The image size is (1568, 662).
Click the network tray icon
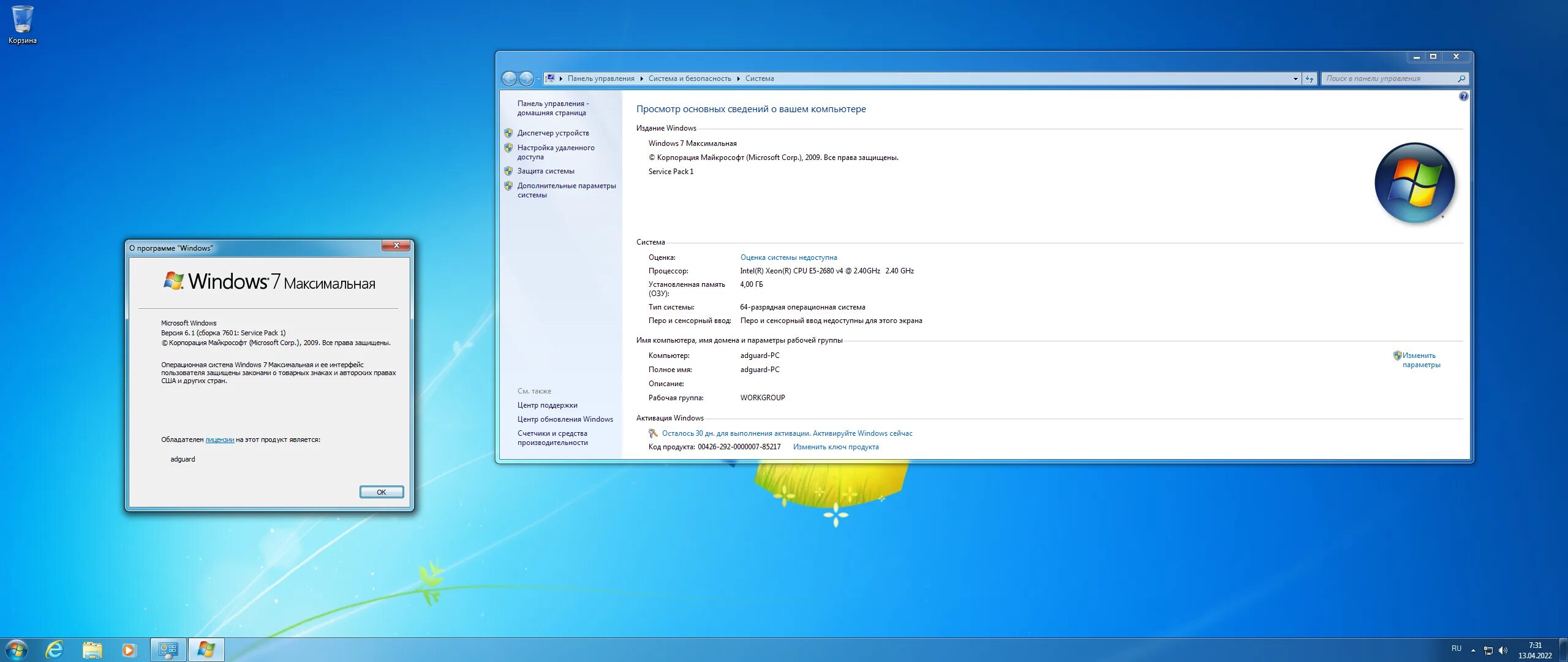coord(1488,650)
